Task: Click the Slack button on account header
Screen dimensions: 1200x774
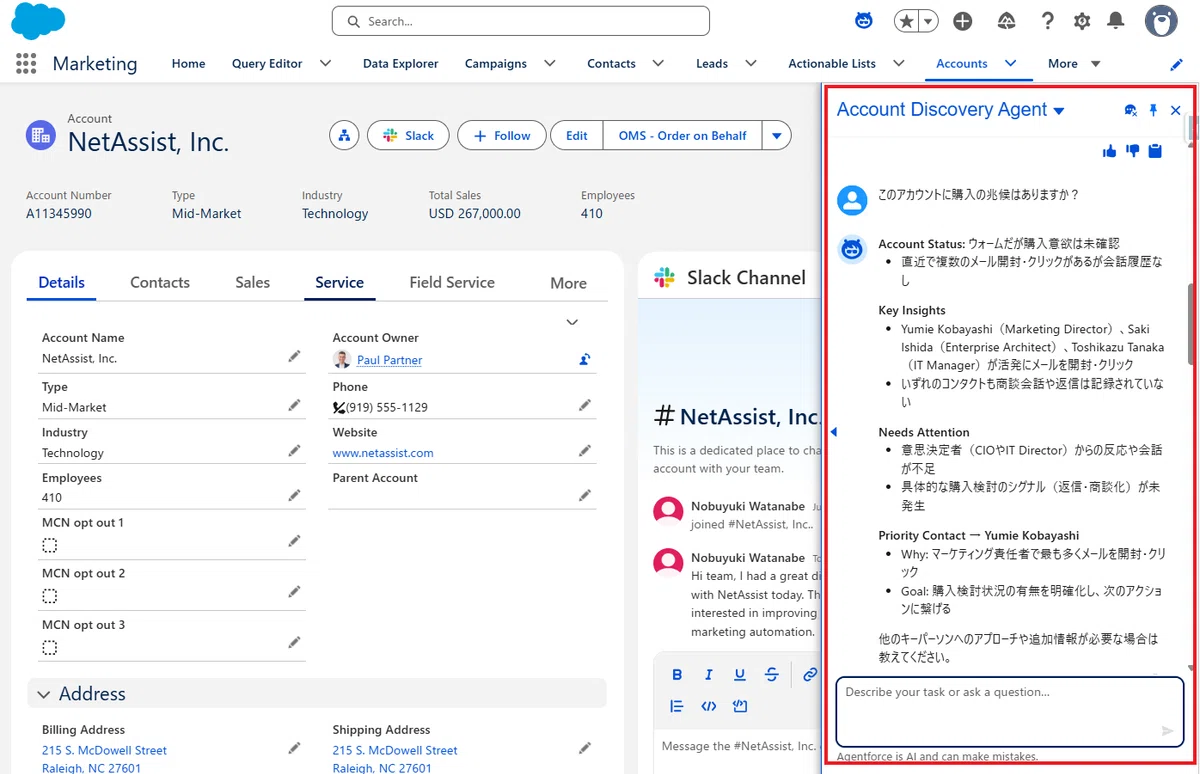Action: (x=407, y=135)
